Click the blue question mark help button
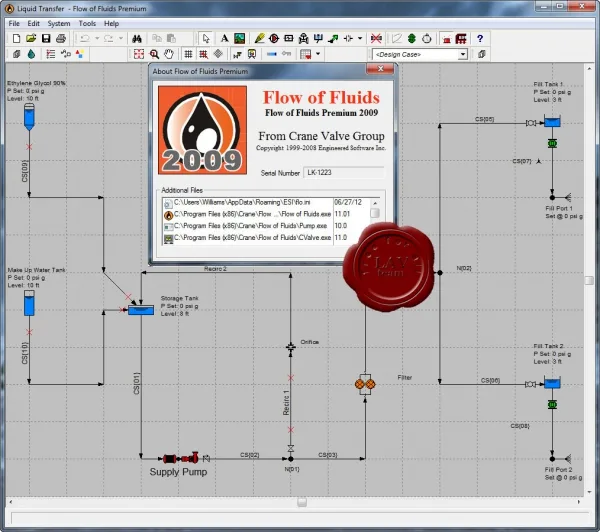600x532 pixels. click(x=480, y=38)
